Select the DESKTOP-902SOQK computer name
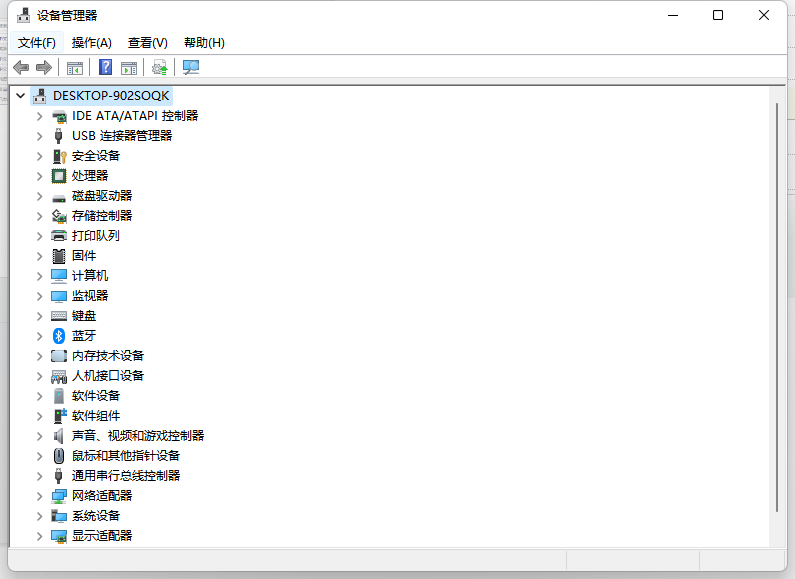795x579 pixels. coord(111,96)
